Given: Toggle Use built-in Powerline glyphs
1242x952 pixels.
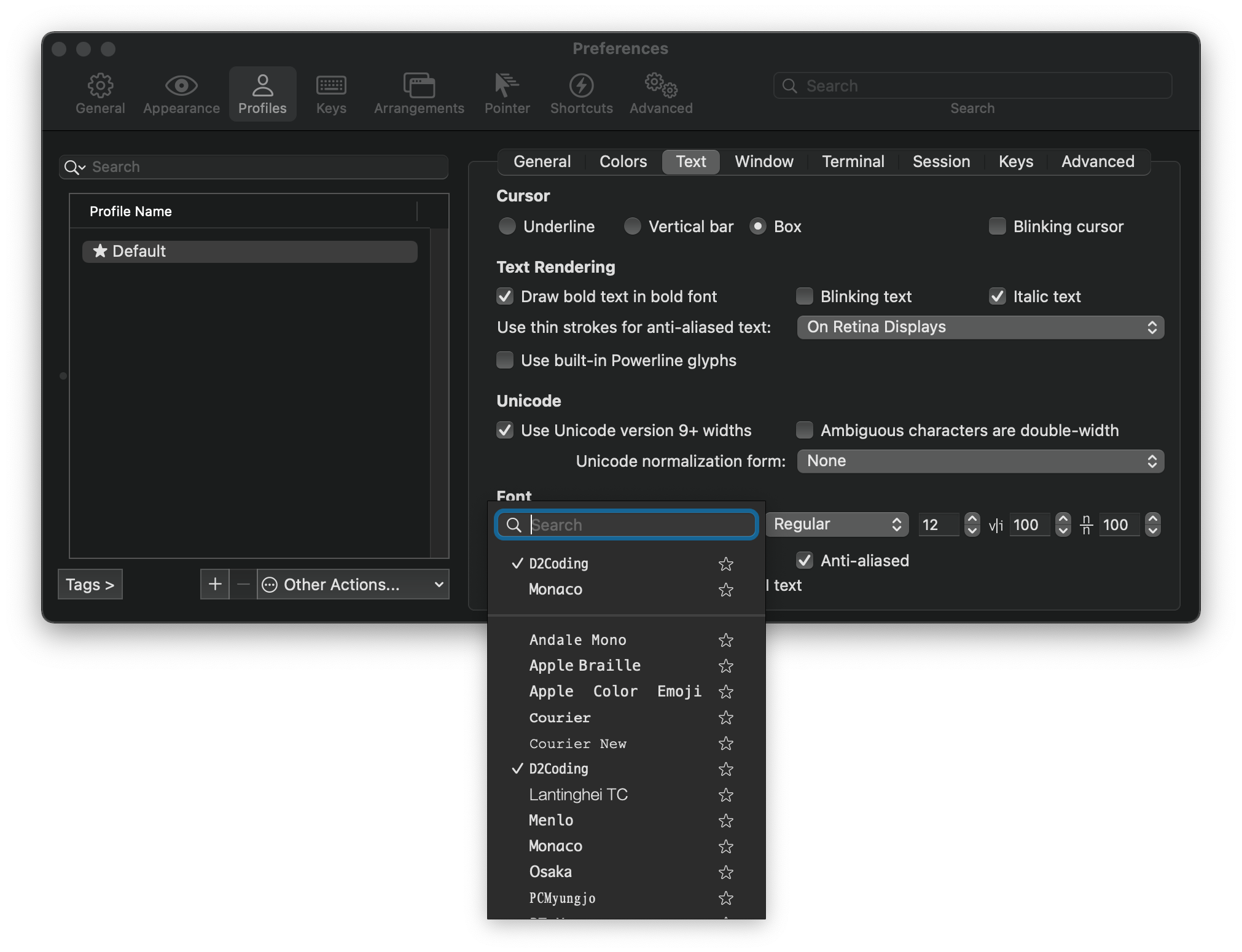Looking at the screenshot, I should pos(505,361).
